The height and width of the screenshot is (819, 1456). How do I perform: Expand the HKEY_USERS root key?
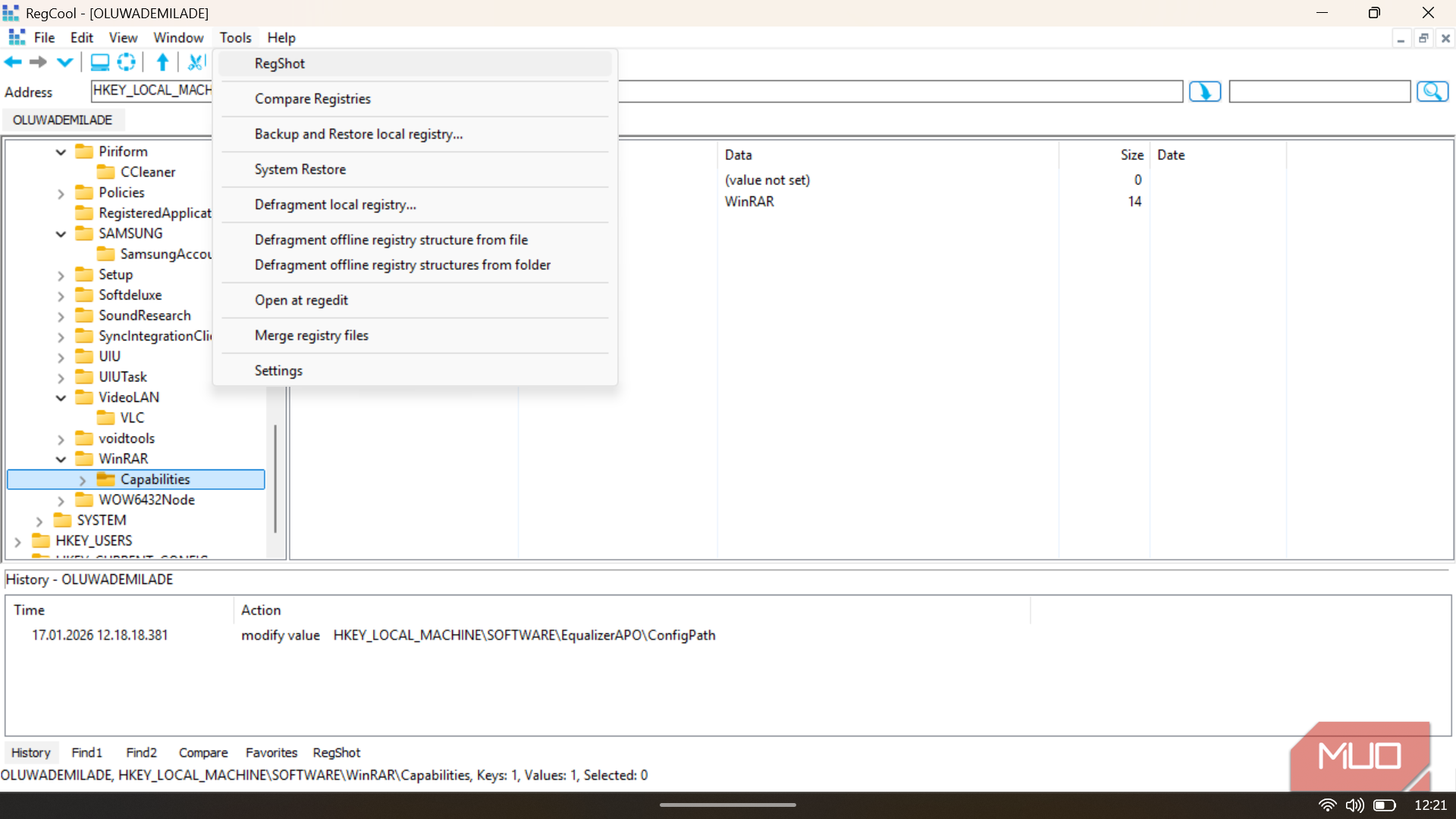tap(17, 541)
